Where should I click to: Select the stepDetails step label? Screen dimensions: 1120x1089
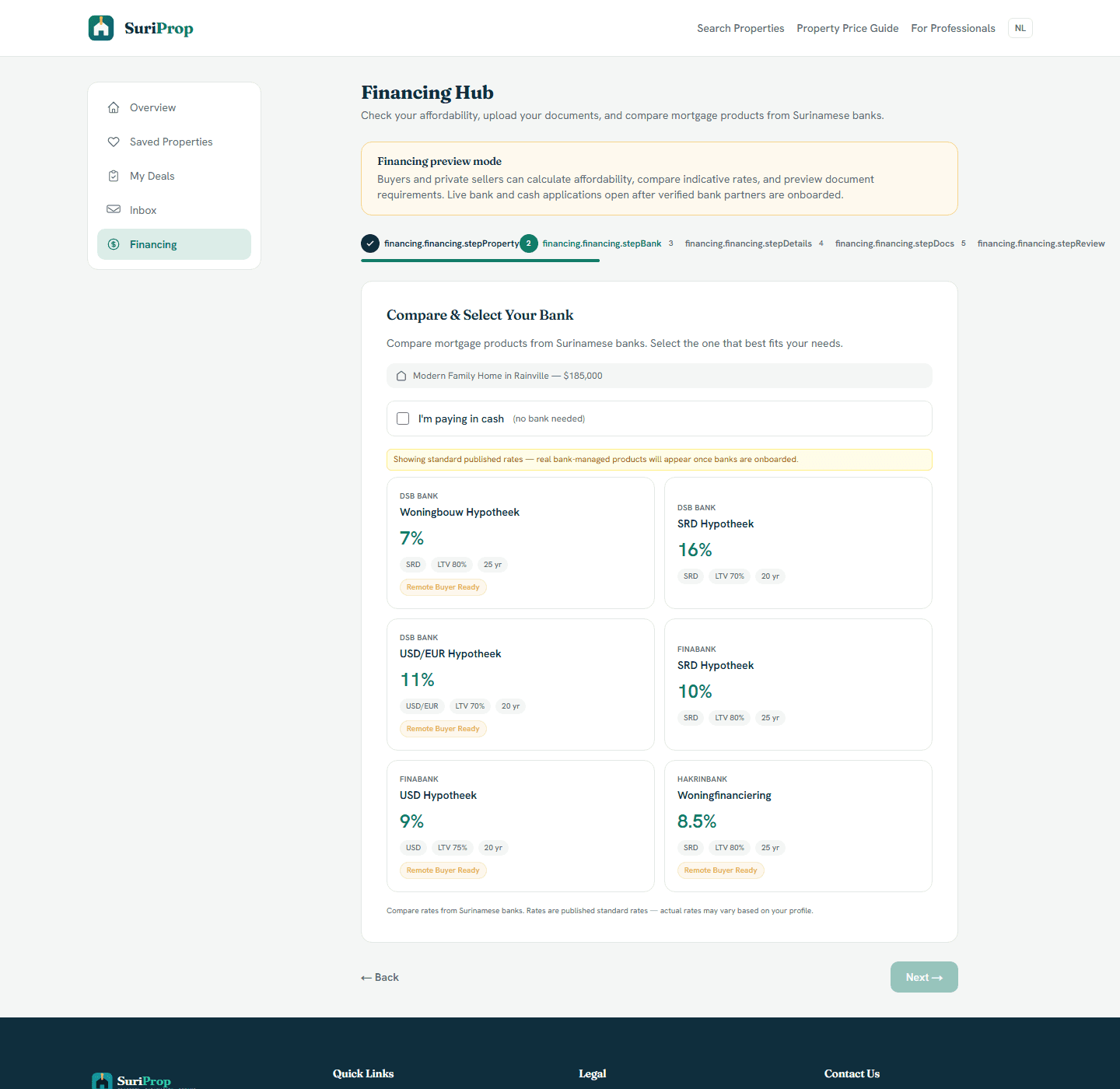click(748, 243)
